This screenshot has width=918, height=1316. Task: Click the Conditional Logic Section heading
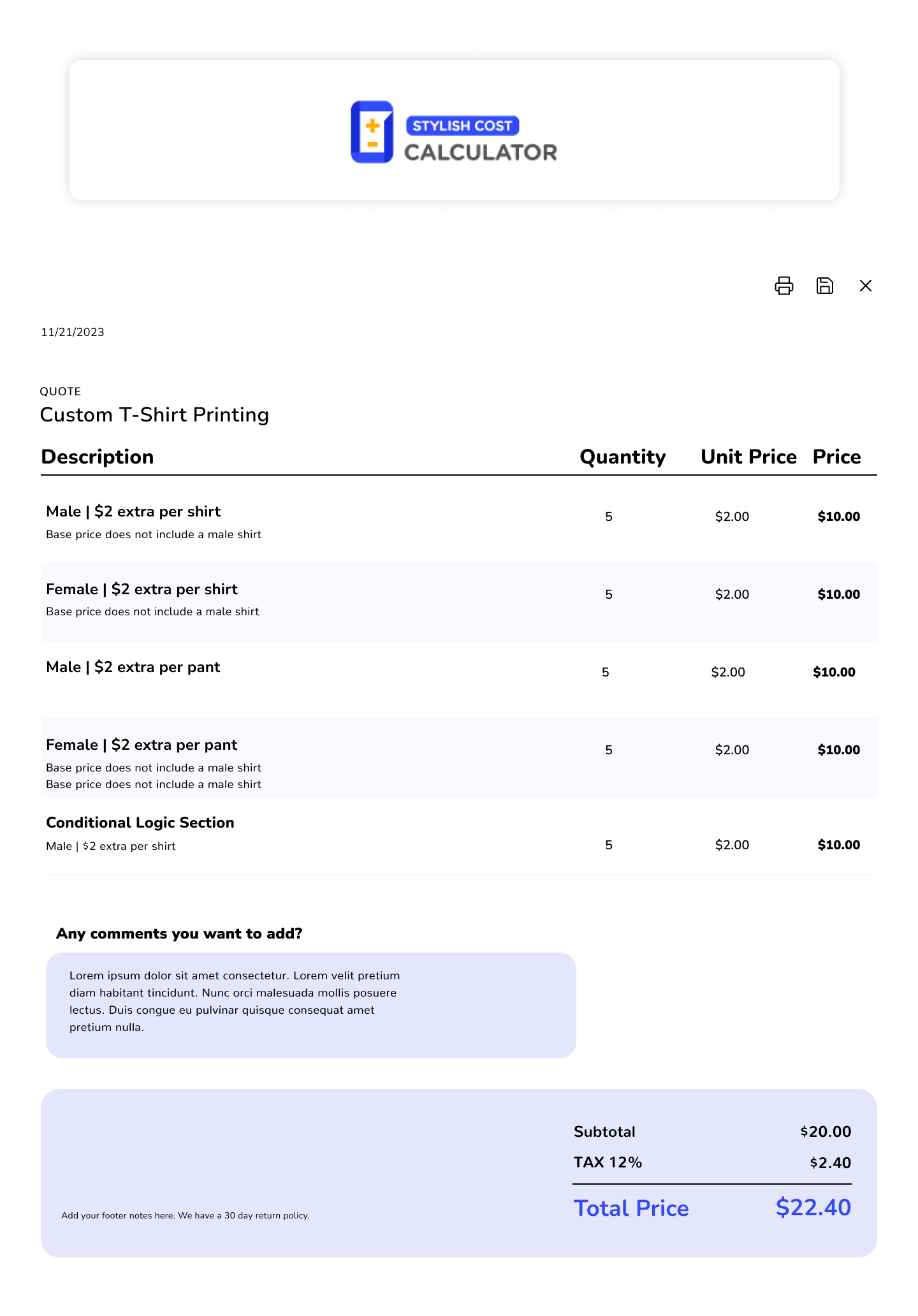(x=140, y=823)
